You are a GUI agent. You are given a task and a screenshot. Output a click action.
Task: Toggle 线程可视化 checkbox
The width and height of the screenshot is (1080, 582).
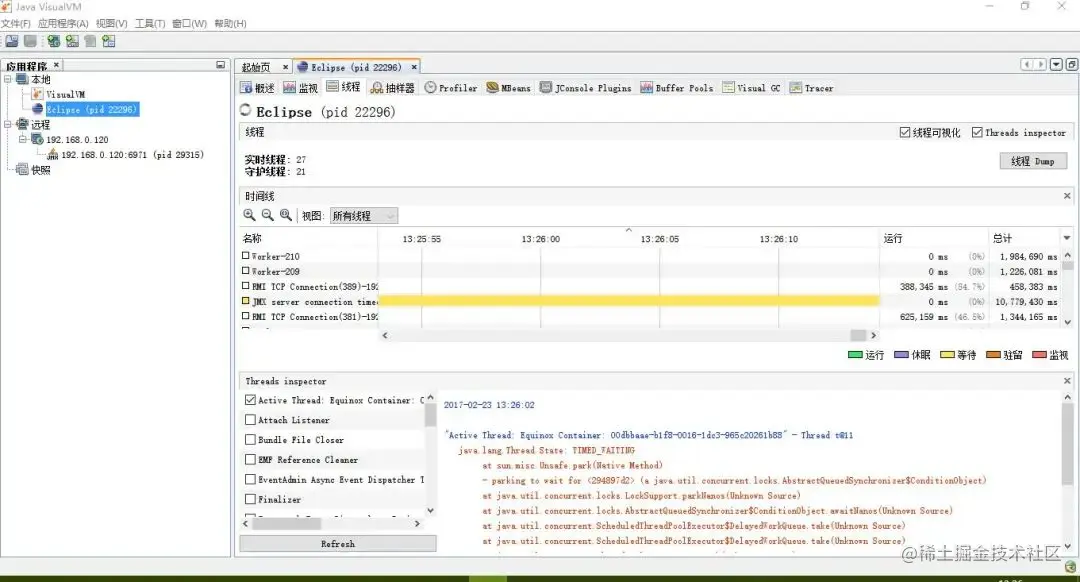(x=905, y=132)
